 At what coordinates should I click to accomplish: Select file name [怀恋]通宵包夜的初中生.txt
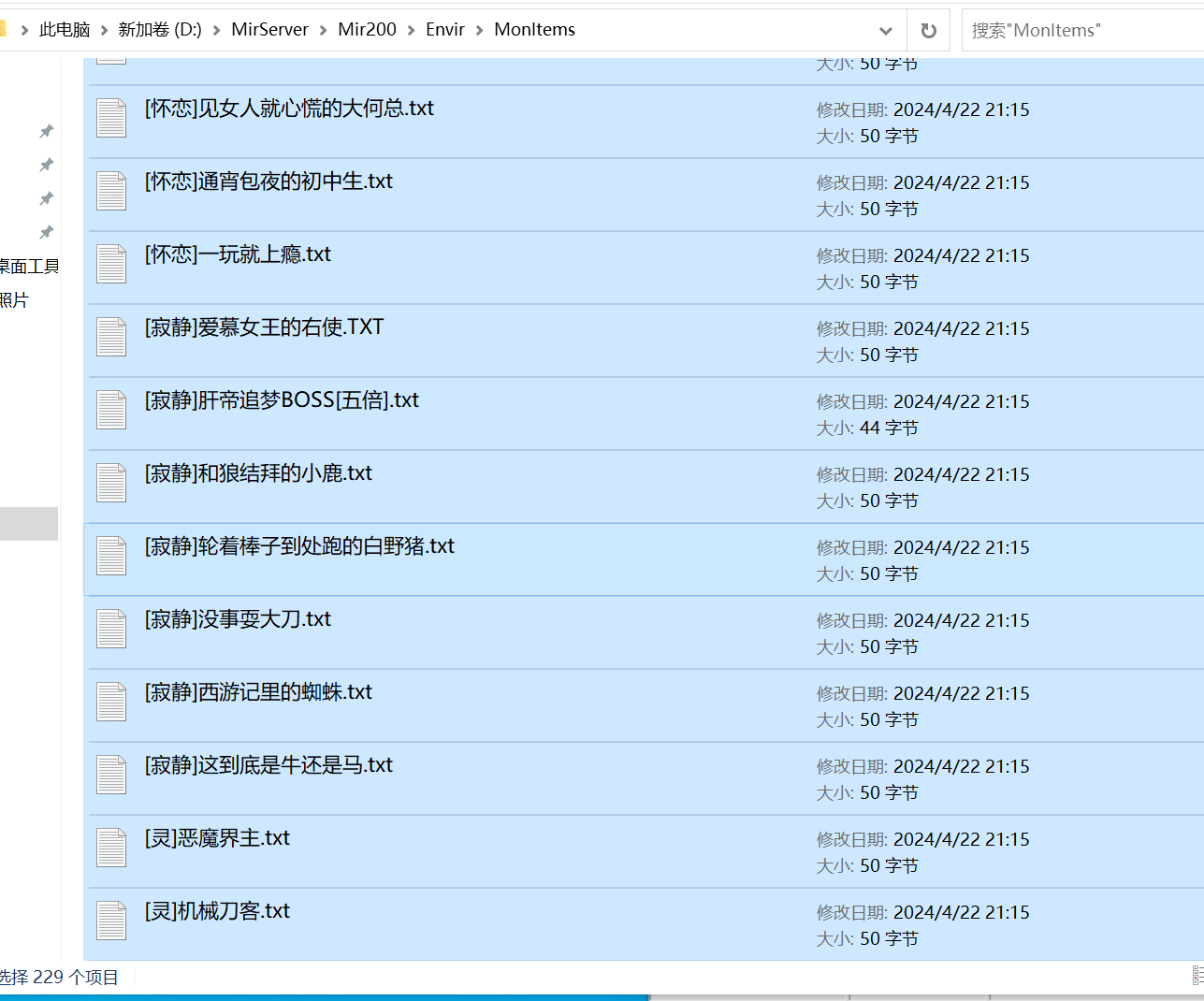click(x=268, y=181)
